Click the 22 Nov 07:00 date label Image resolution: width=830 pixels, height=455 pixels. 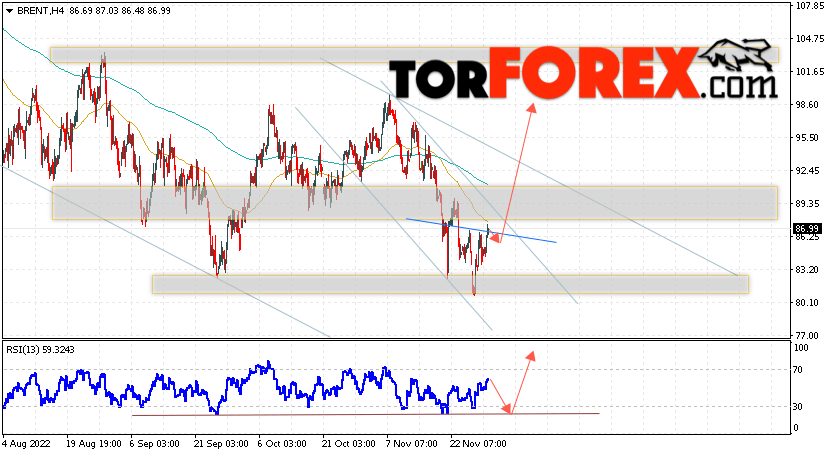pyautogui.click(x=477, y=443)
